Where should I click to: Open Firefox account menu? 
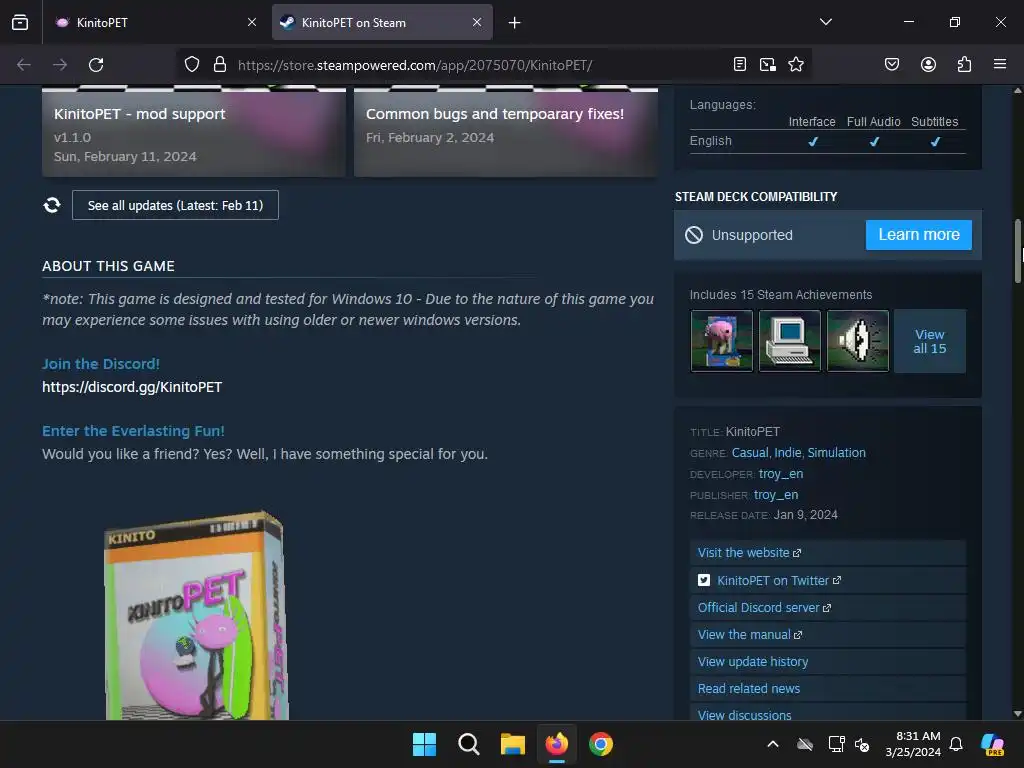click(928, 65)
